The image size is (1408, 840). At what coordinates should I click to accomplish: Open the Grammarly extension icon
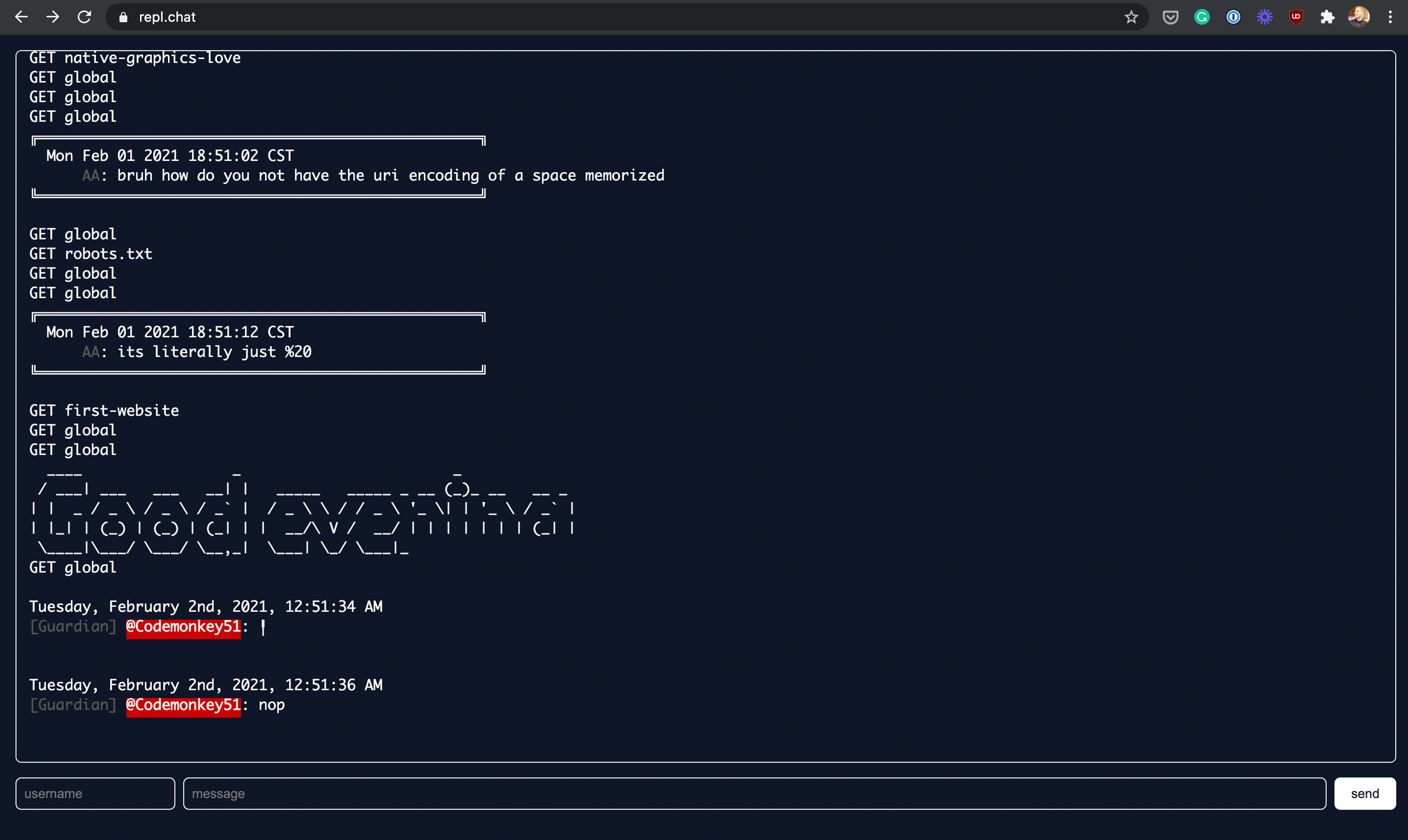click(x=1201, y=17)
